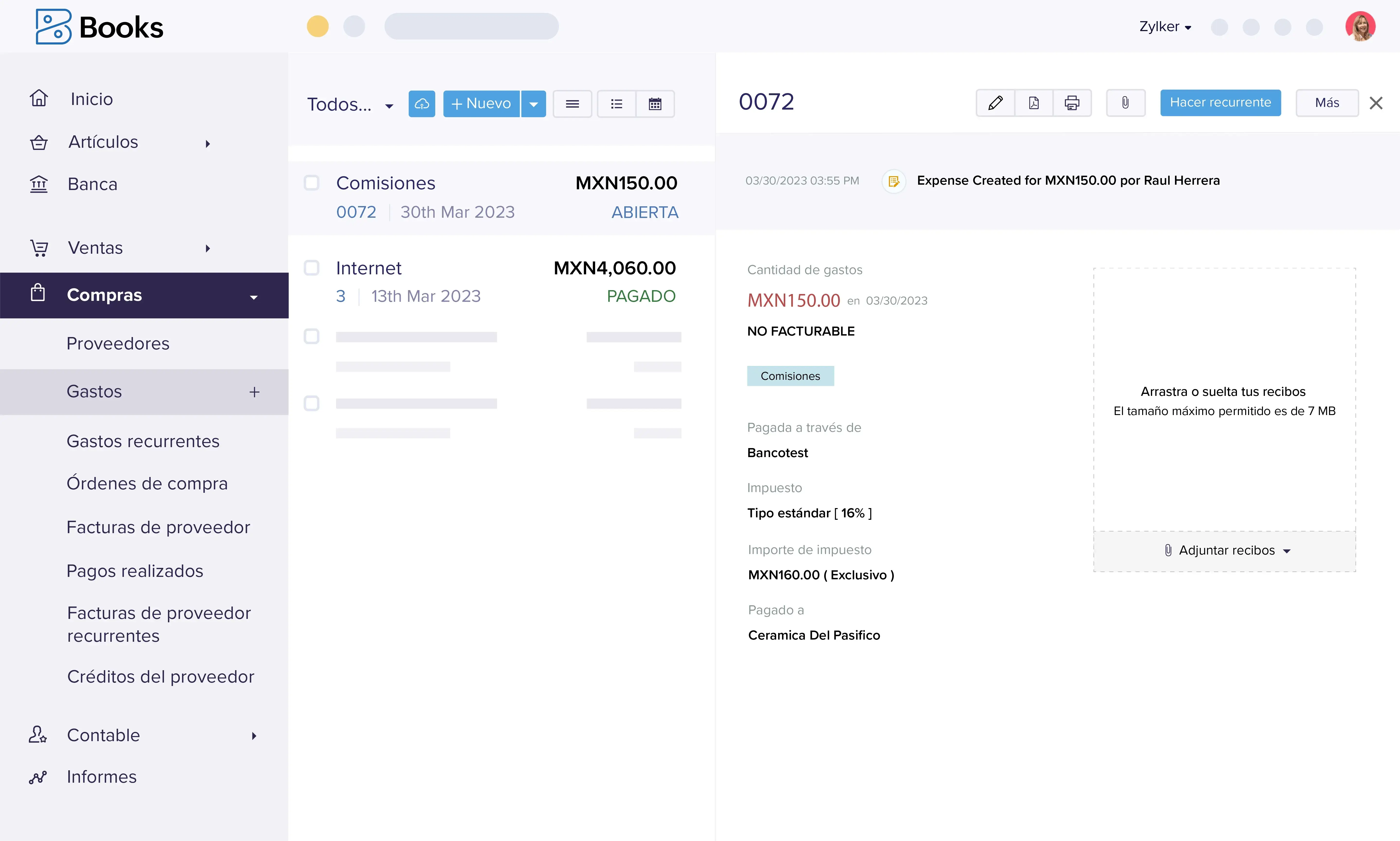Check the Internet expense checkbox
The width and height of the screenshot is (1400, 841).
[x=312, y=268]
